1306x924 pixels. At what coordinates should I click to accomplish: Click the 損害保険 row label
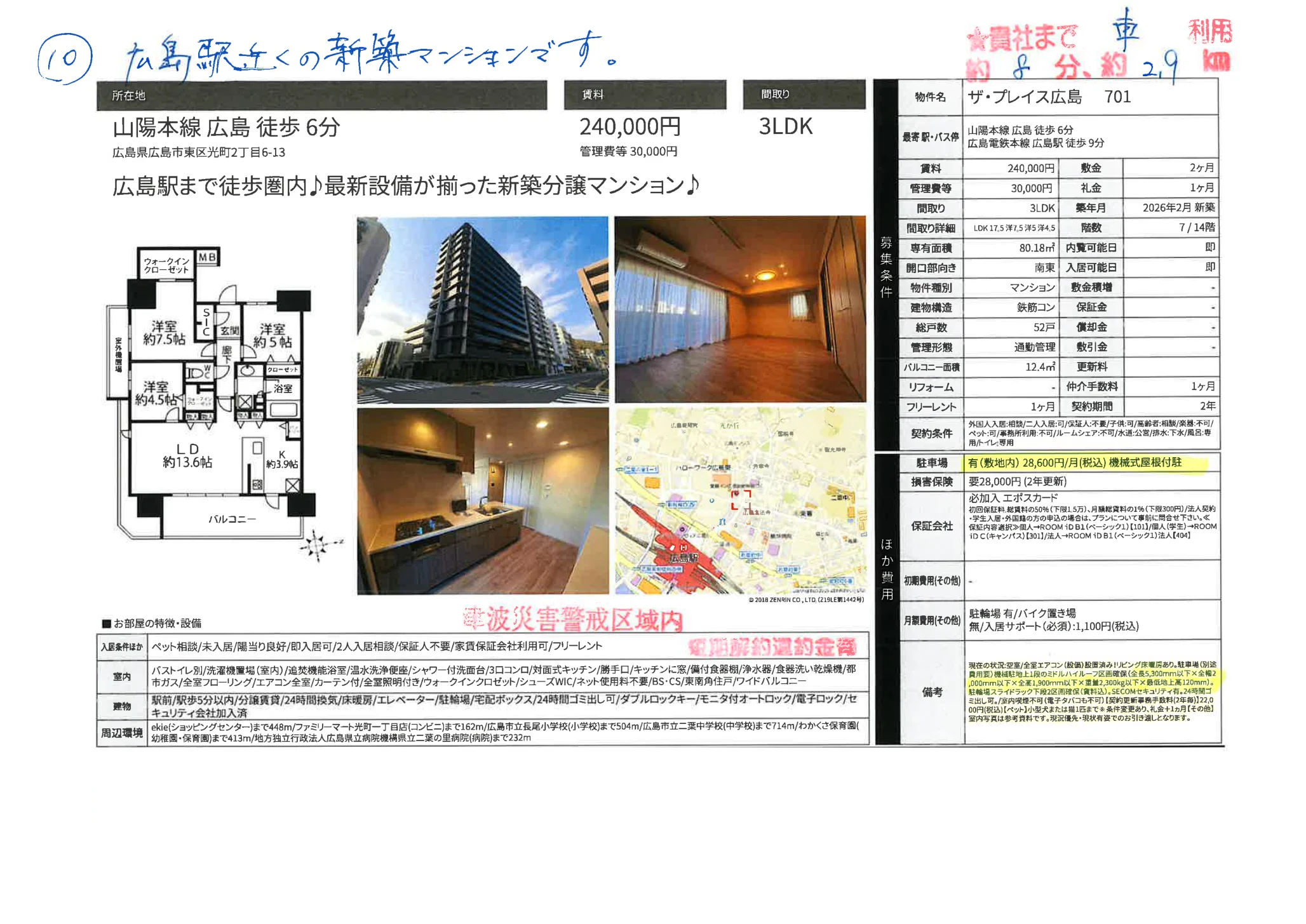pos(932,482)
